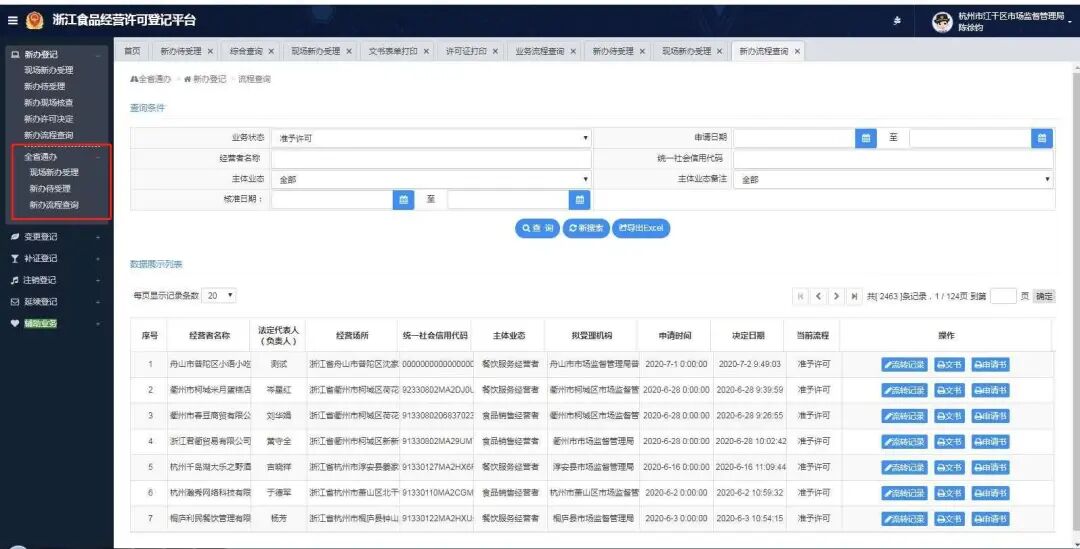The width and height of the screenshot is (1080, 549).
Task: Switch to the 综合查询 tab
Action: [246, 52]
